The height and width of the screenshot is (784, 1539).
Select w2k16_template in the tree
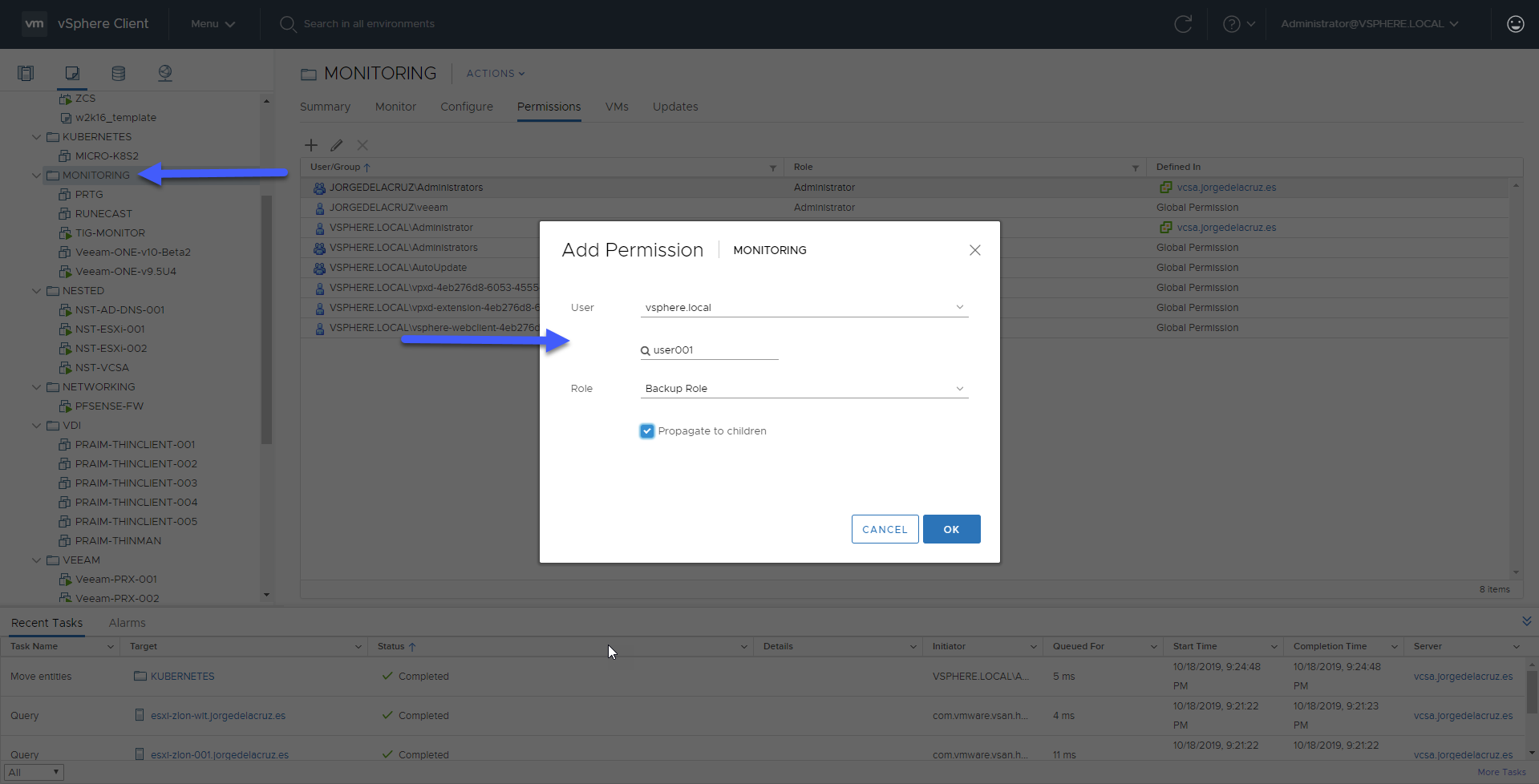[115, 118]
